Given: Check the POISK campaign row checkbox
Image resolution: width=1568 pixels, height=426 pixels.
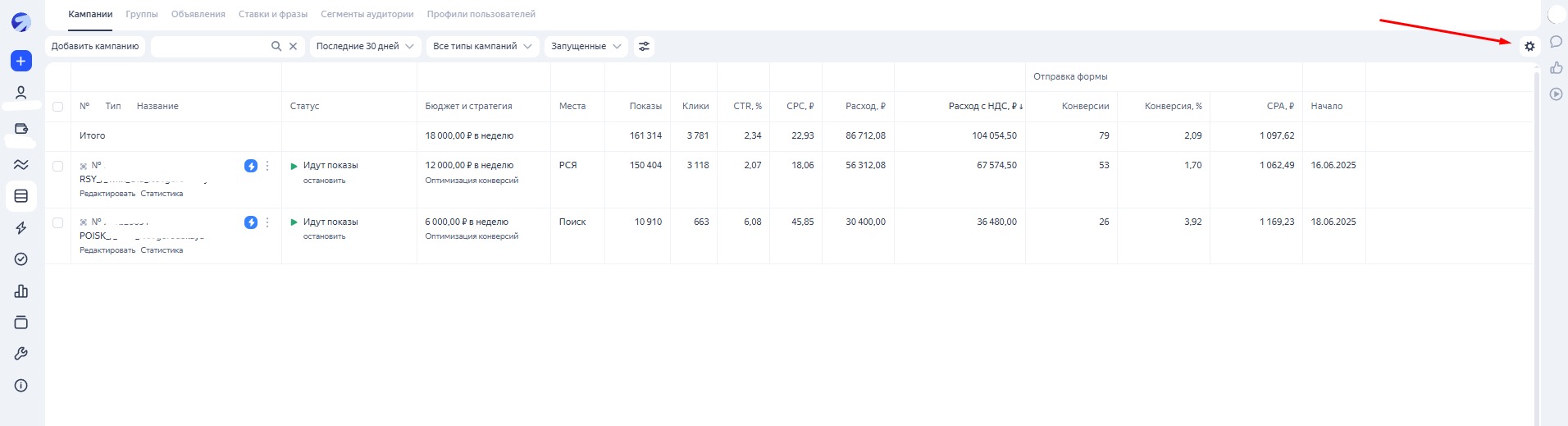Looking at the screenshot, I should pyautogui.click(x=57, y=222).
